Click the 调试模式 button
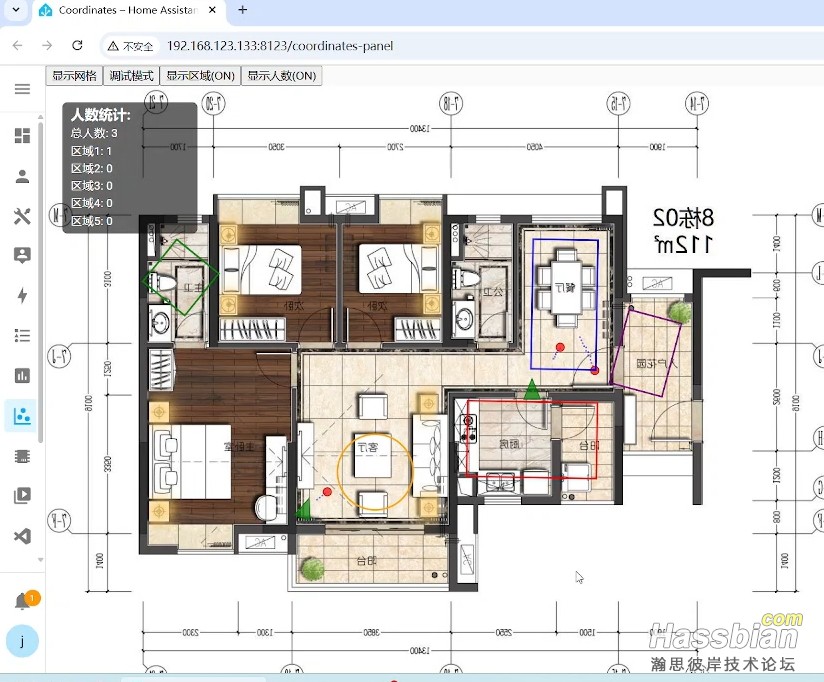The image size is (824, 682). tap(131, 76)
